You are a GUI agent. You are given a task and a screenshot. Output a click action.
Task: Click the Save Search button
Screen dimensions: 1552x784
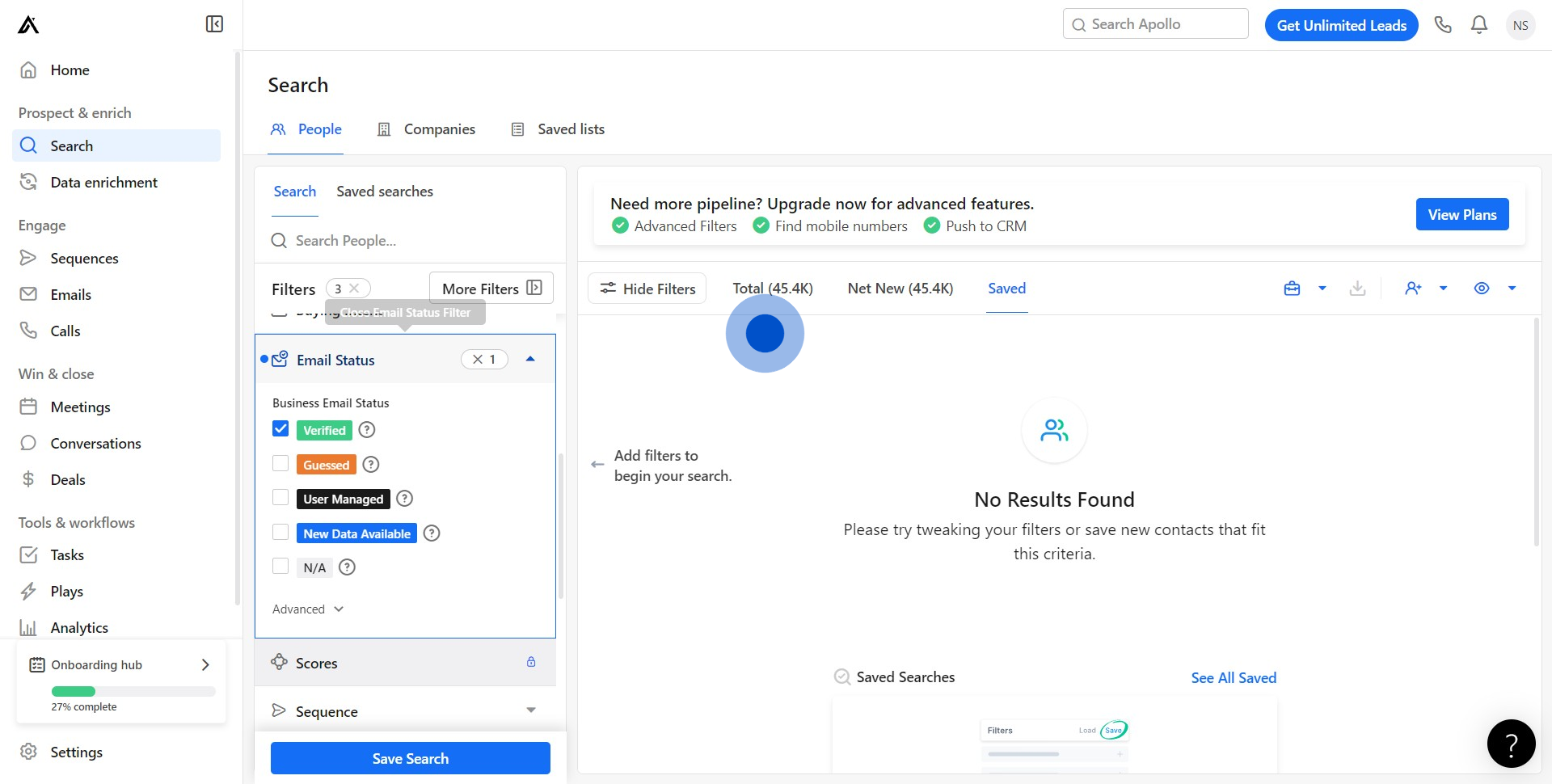click(410, 758)
